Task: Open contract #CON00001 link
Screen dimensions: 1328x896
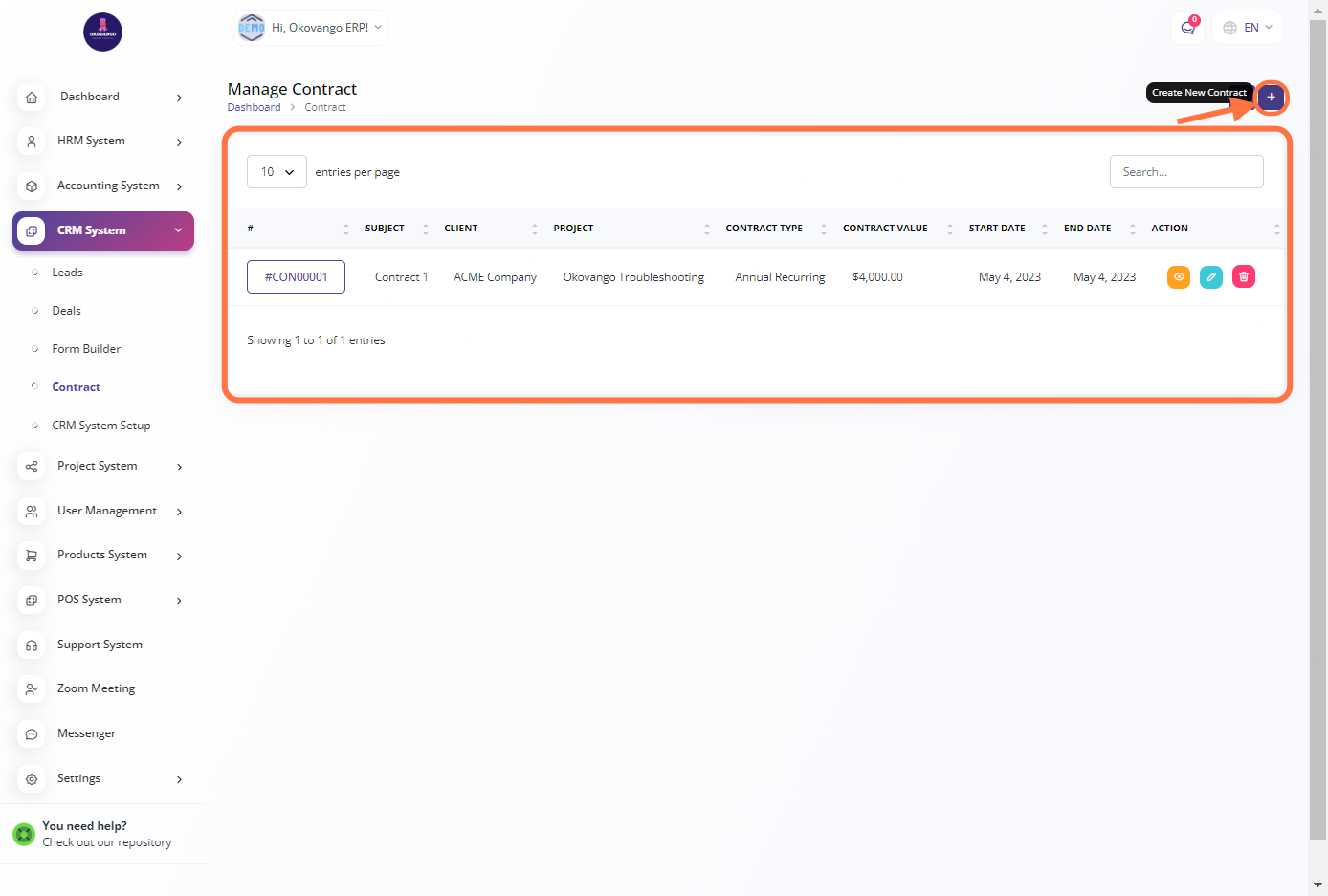Action: click(296, 277)
